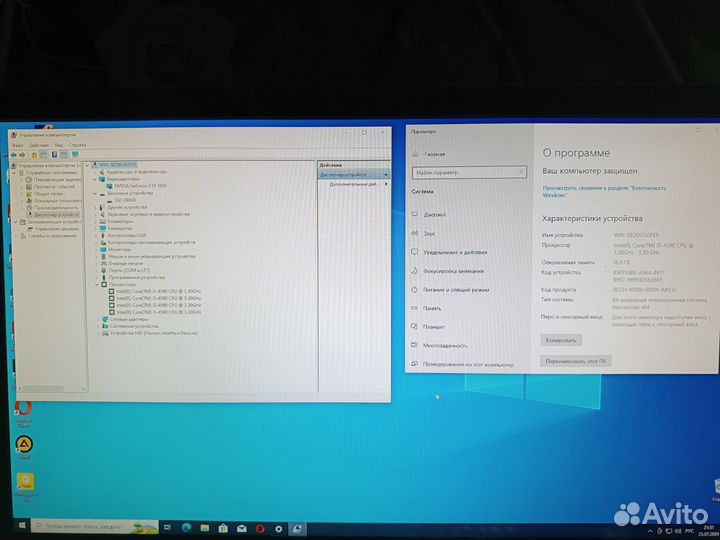Launch Microsoft Edge from taskbar
720x540 pixels.
point(186,528)
